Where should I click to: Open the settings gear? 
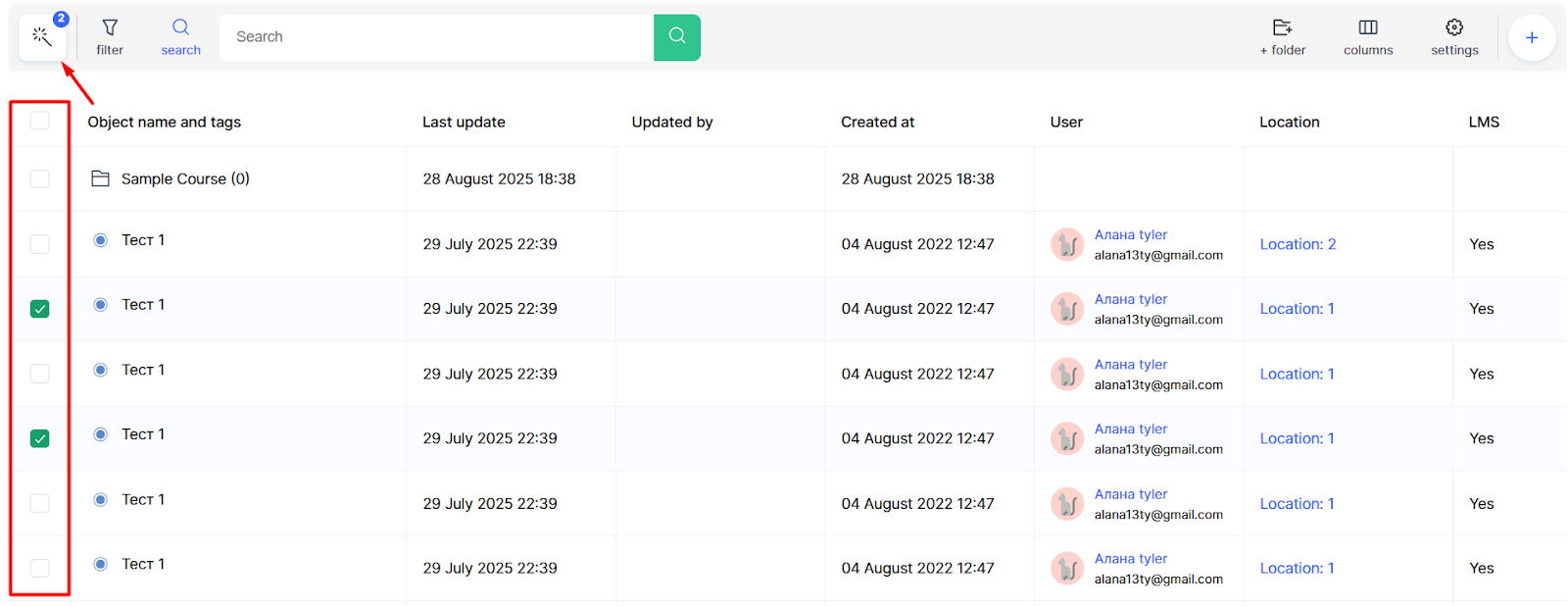(x=1454, y=37)
